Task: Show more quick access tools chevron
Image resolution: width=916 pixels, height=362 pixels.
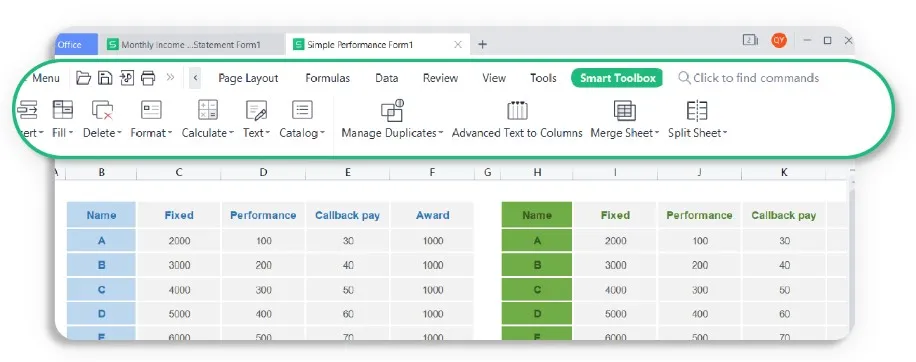Action: pos(171,77)
